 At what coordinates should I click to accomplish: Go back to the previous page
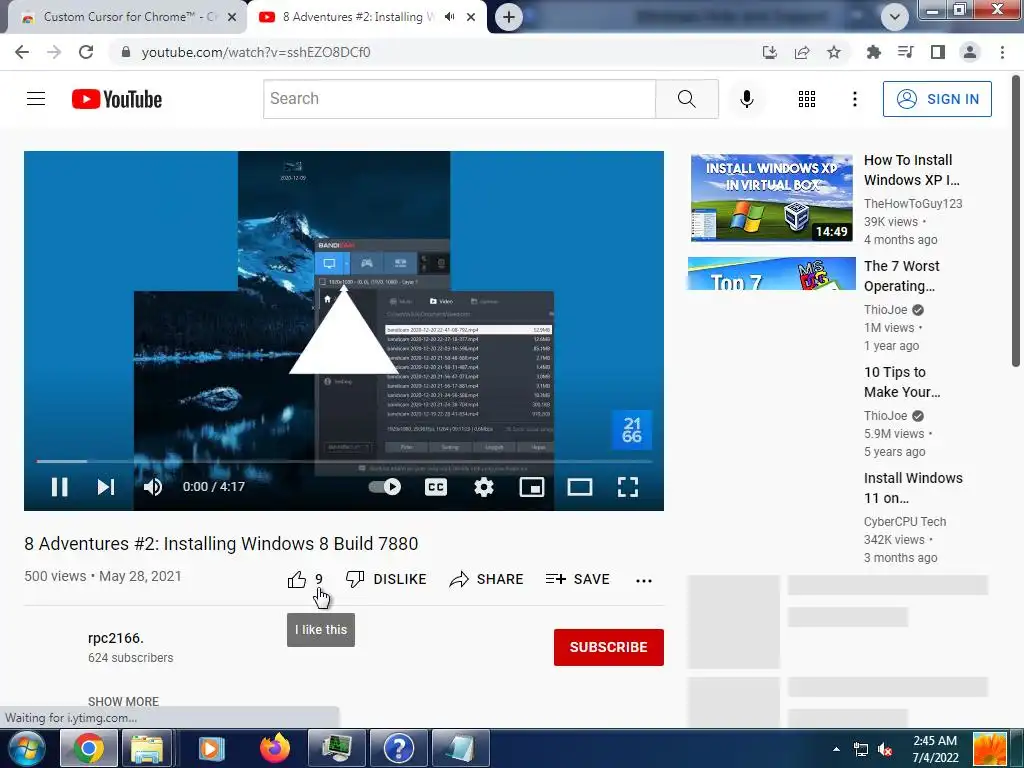coord(22,52)
